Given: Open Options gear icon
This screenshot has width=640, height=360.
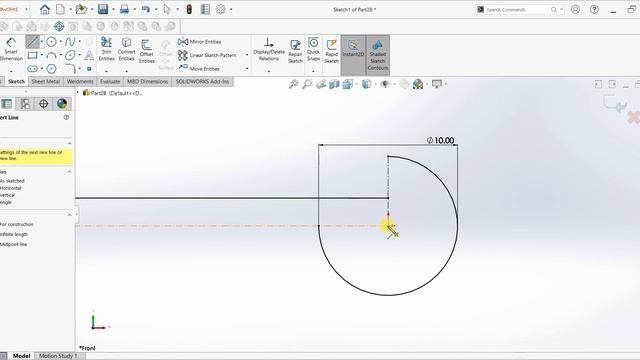Looking at the screenshot, I should point(220,9).
